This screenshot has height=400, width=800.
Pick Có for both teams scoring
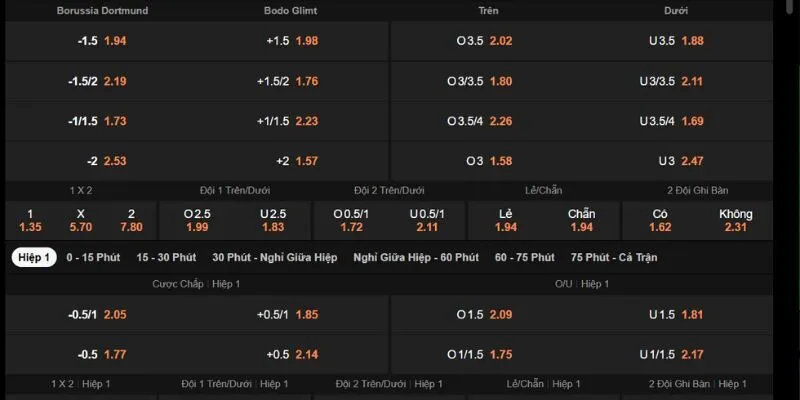(660, 220)
